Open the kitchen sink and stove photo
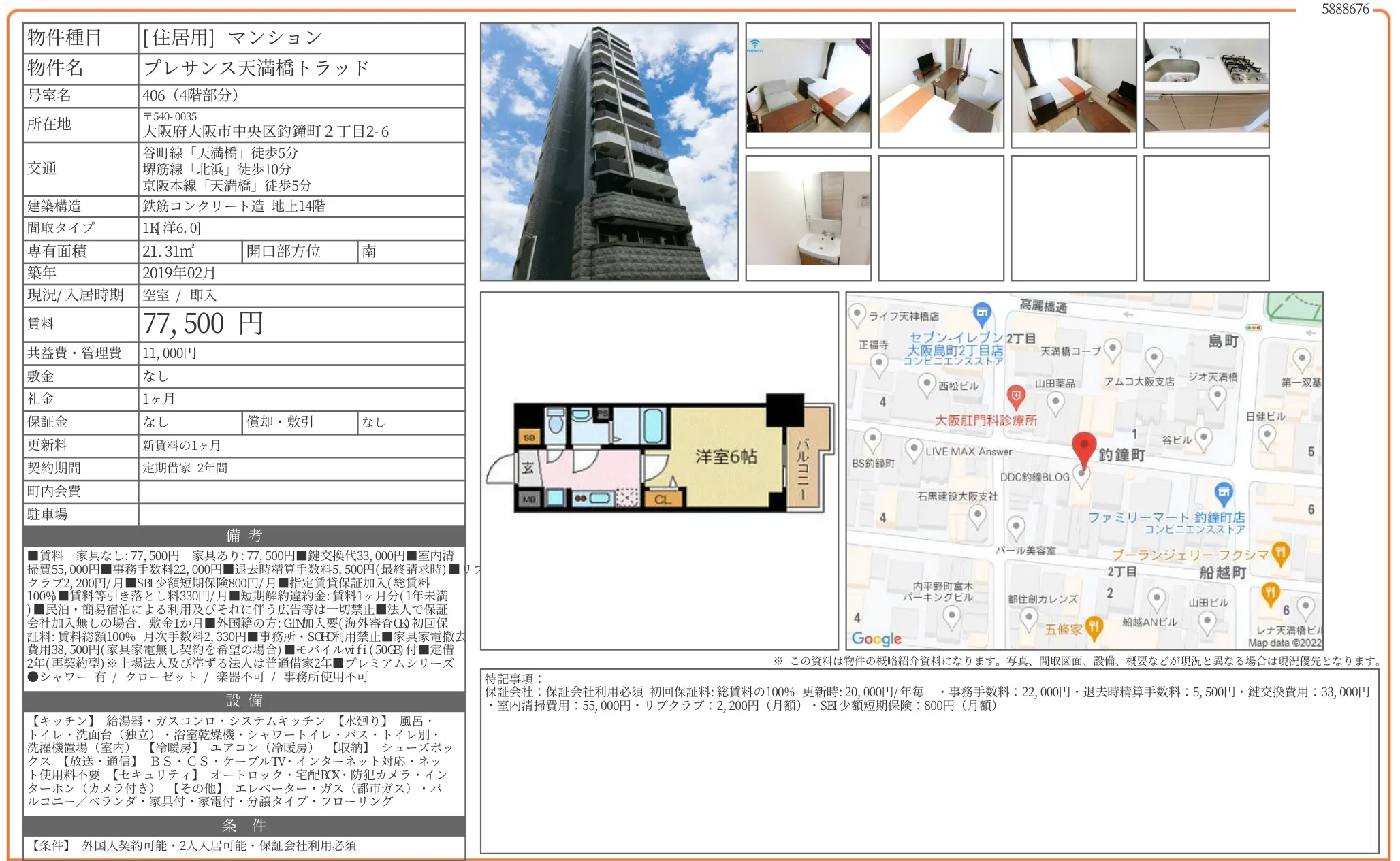The image size is (1400, 861). 1206,85
